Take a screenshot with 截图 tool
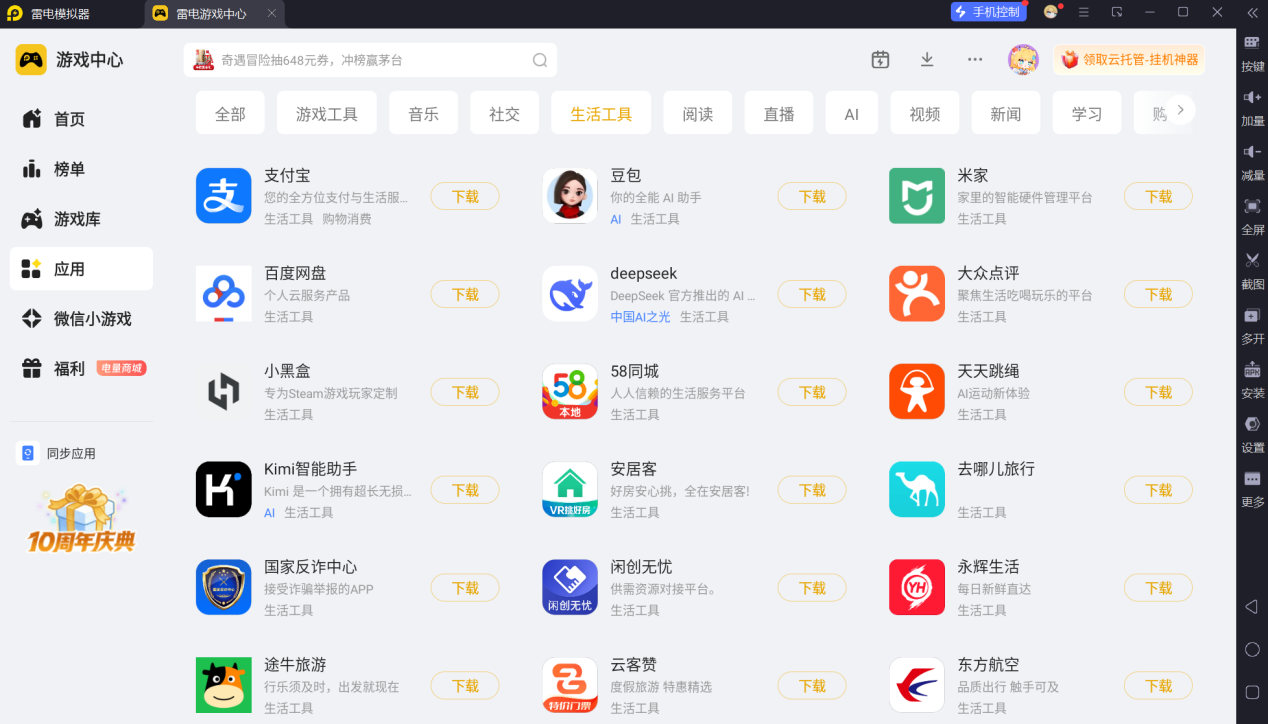Image resolution: width=1268 pixels, height=724 pixels. click(x=1252, y=271)
